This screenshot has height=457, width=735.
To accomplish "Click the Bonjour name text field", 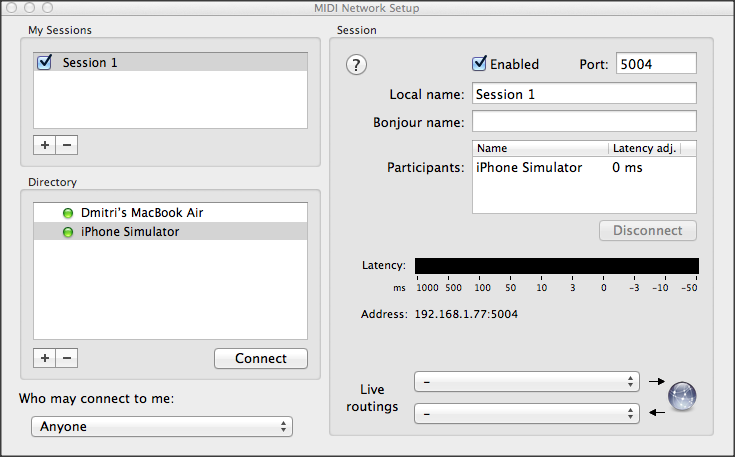I will 583,122.
